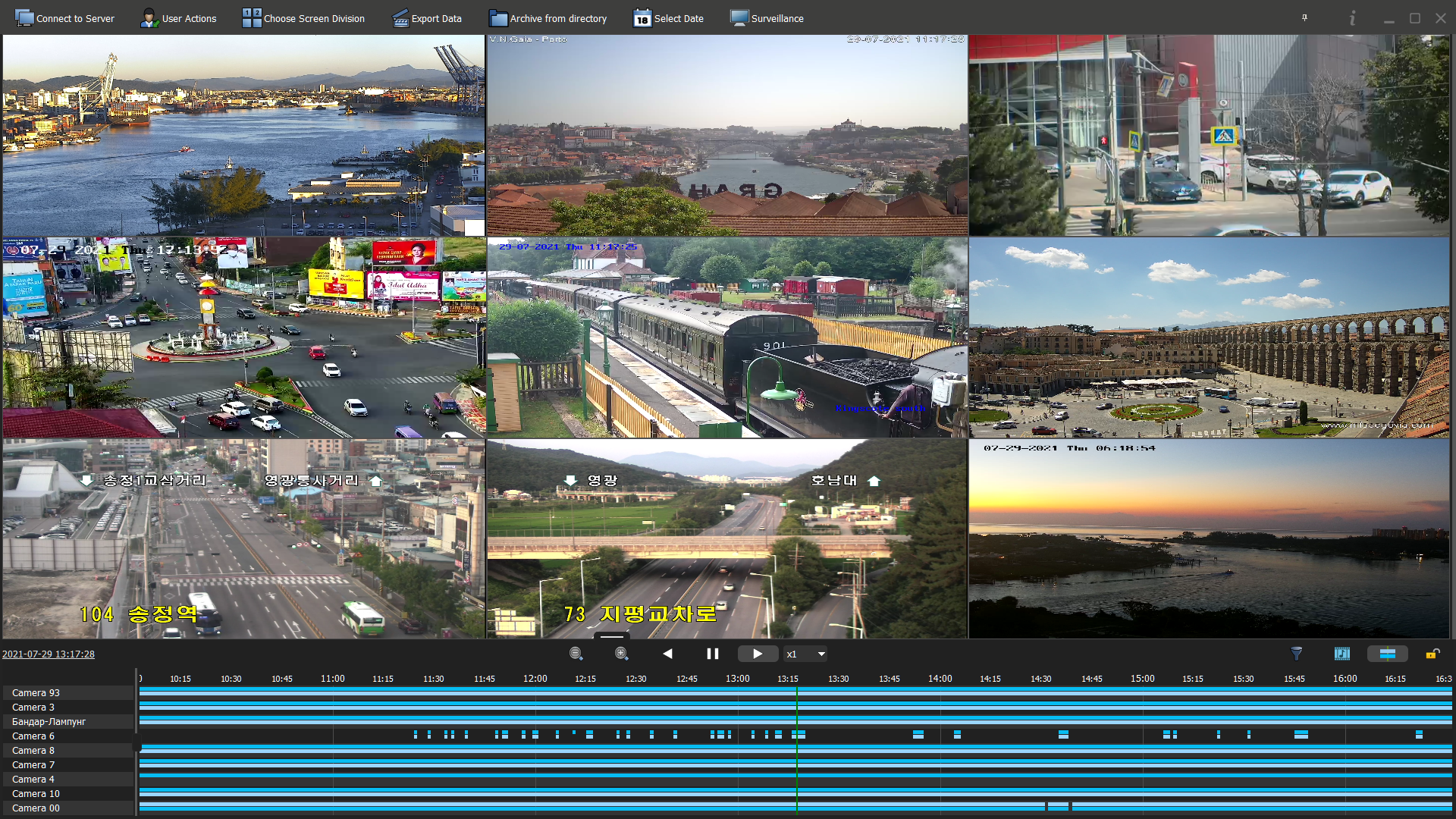Play the archive forward
The width and height of the screenshot is (1456, 819).
point(758,654)
